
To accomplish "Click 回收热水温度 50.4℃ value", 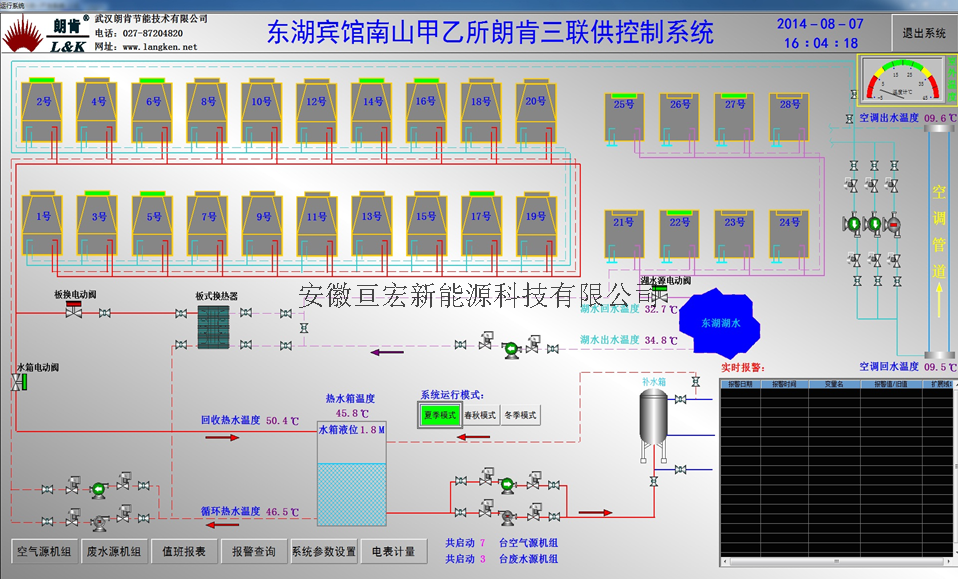I will point(282,421).
